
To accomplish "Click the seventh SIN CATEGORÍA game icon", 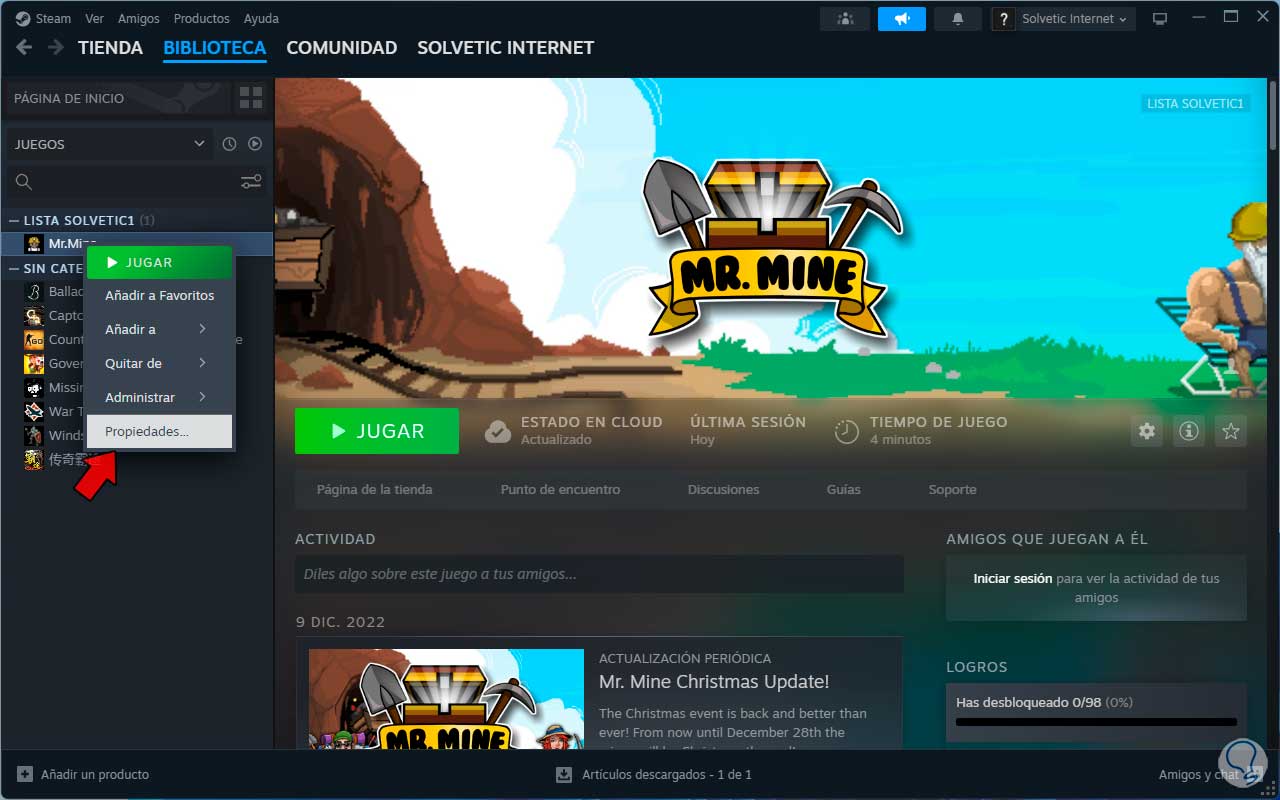I will click(x=34, y=436).
